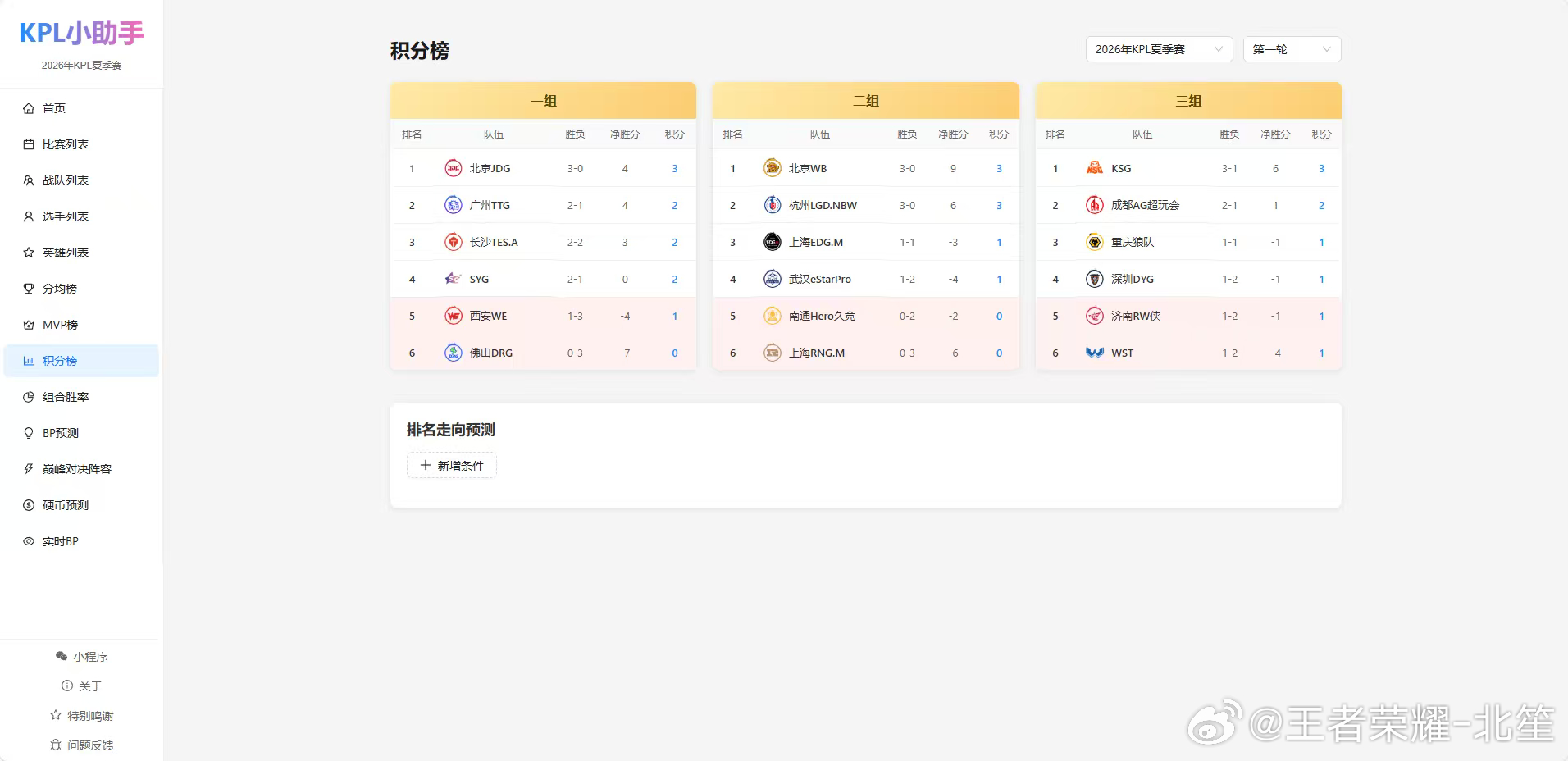Click the eye icon beside 实时BP
The height and width of the screenshot is (761, 1568).
pos(29,541)
